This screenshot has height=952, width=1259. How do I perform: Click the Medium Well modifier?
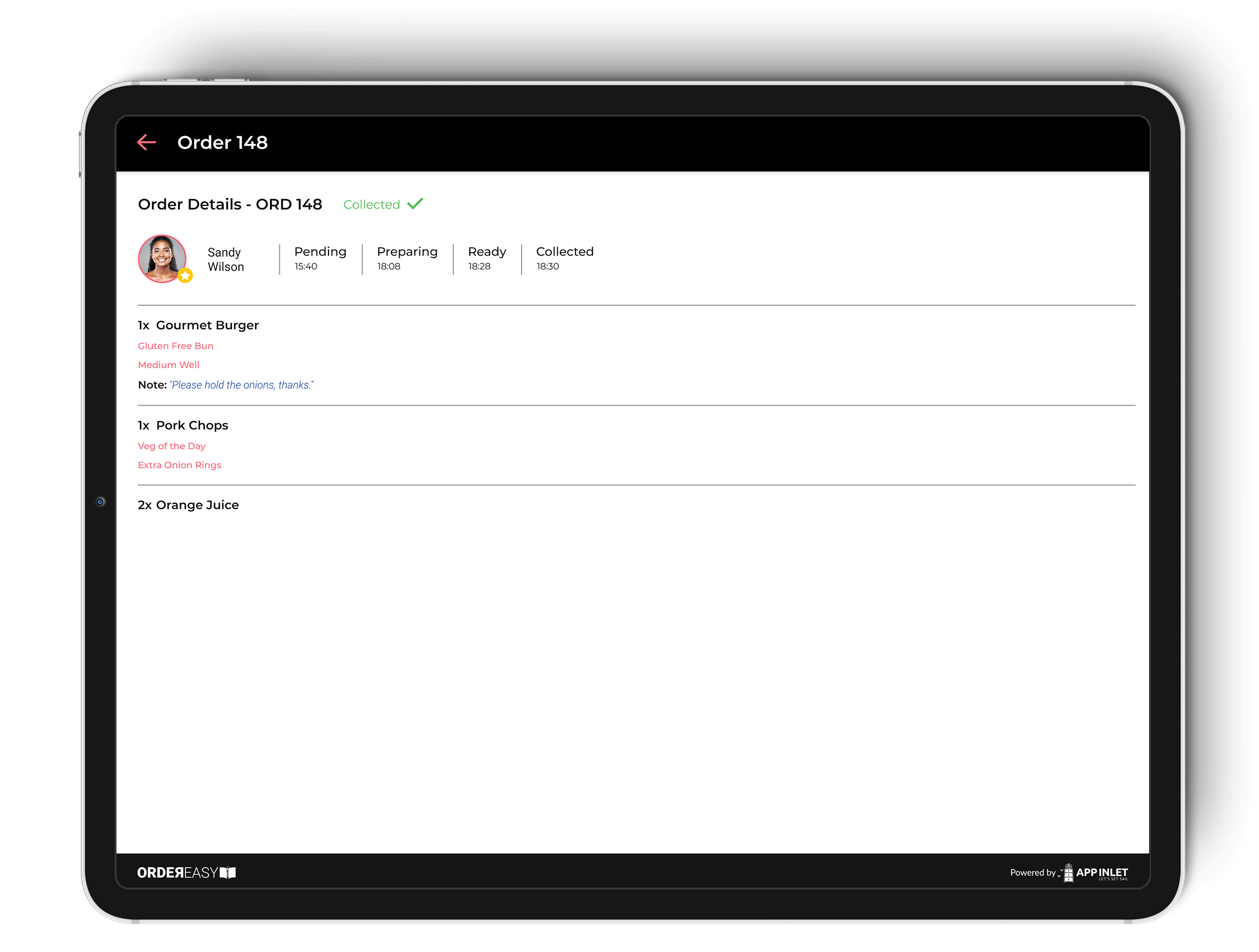(168, 365)
